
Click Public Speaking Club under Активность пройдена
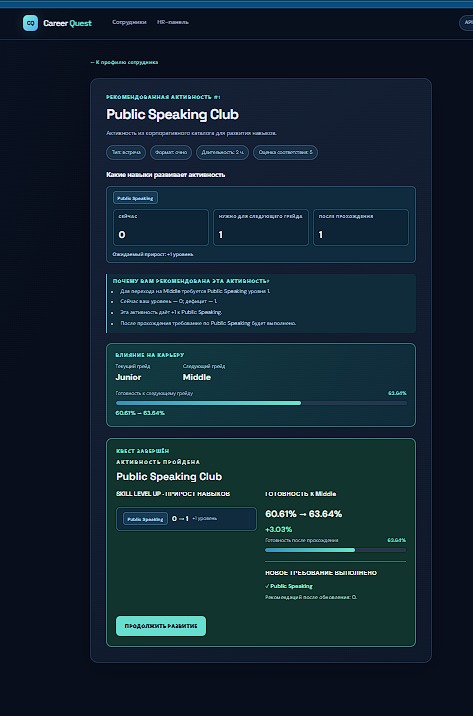point(169,476)
